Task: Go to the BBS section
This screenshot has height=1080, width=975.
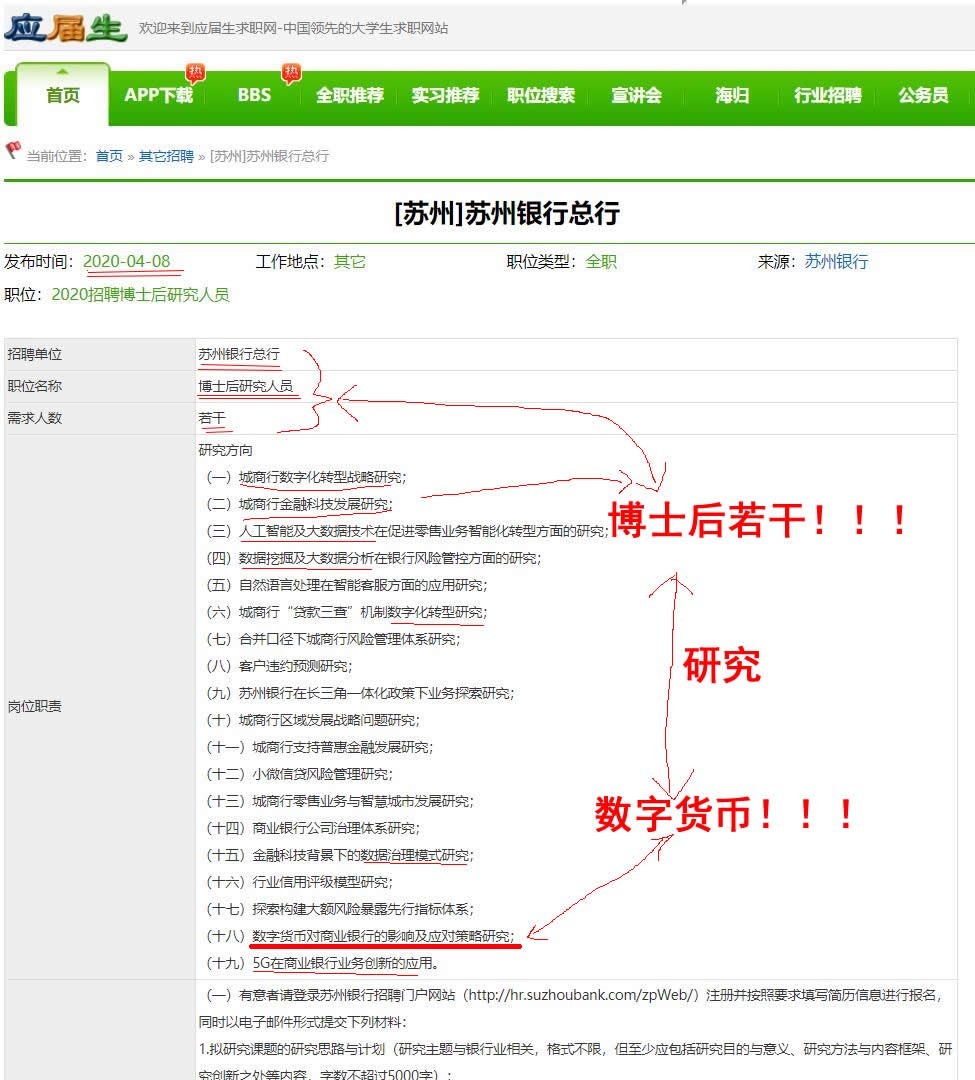Action: (254, 95)
